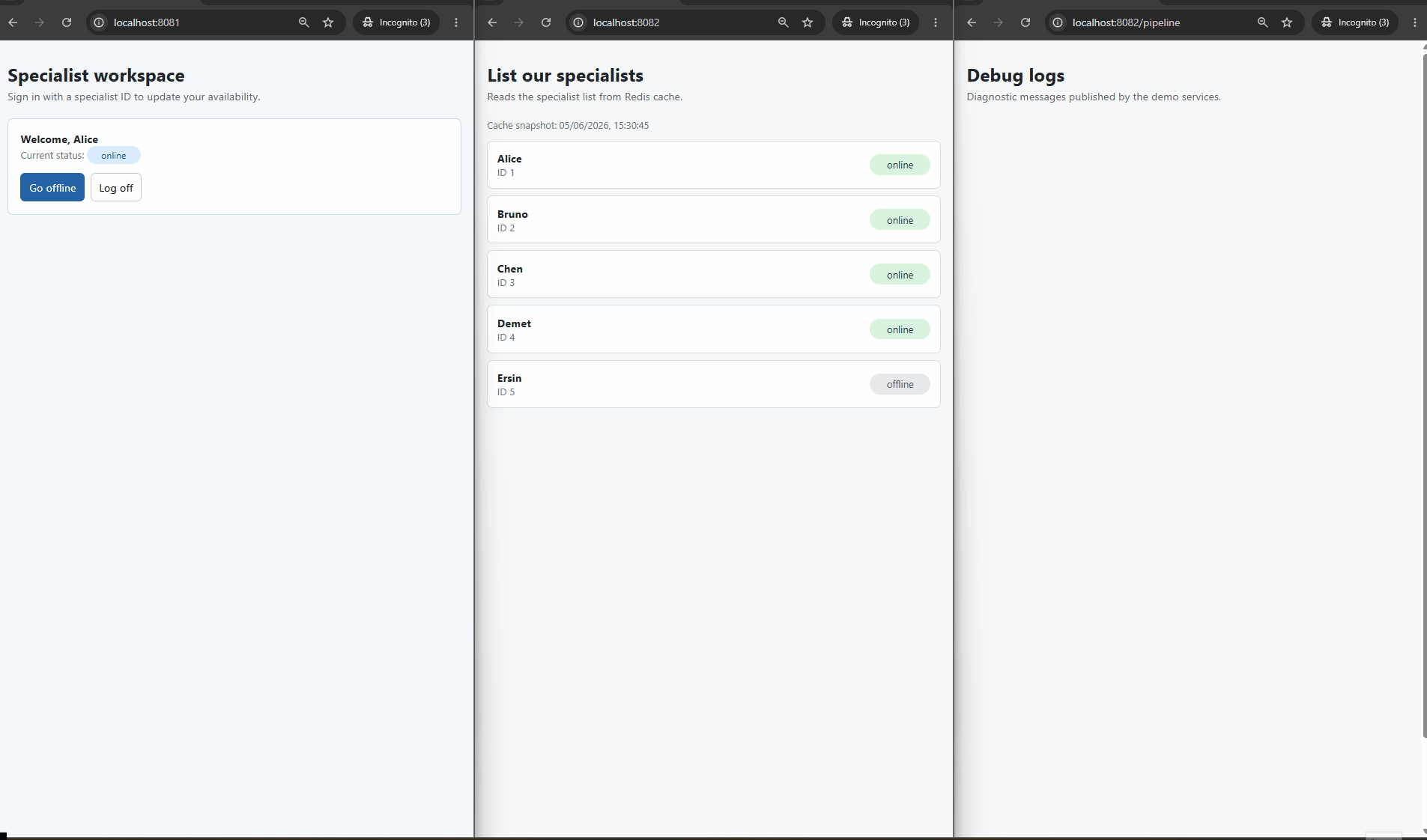The image size is (1427, 840).
Task: Click offline badge in Ersin's row
Action: tap(900, 384)
